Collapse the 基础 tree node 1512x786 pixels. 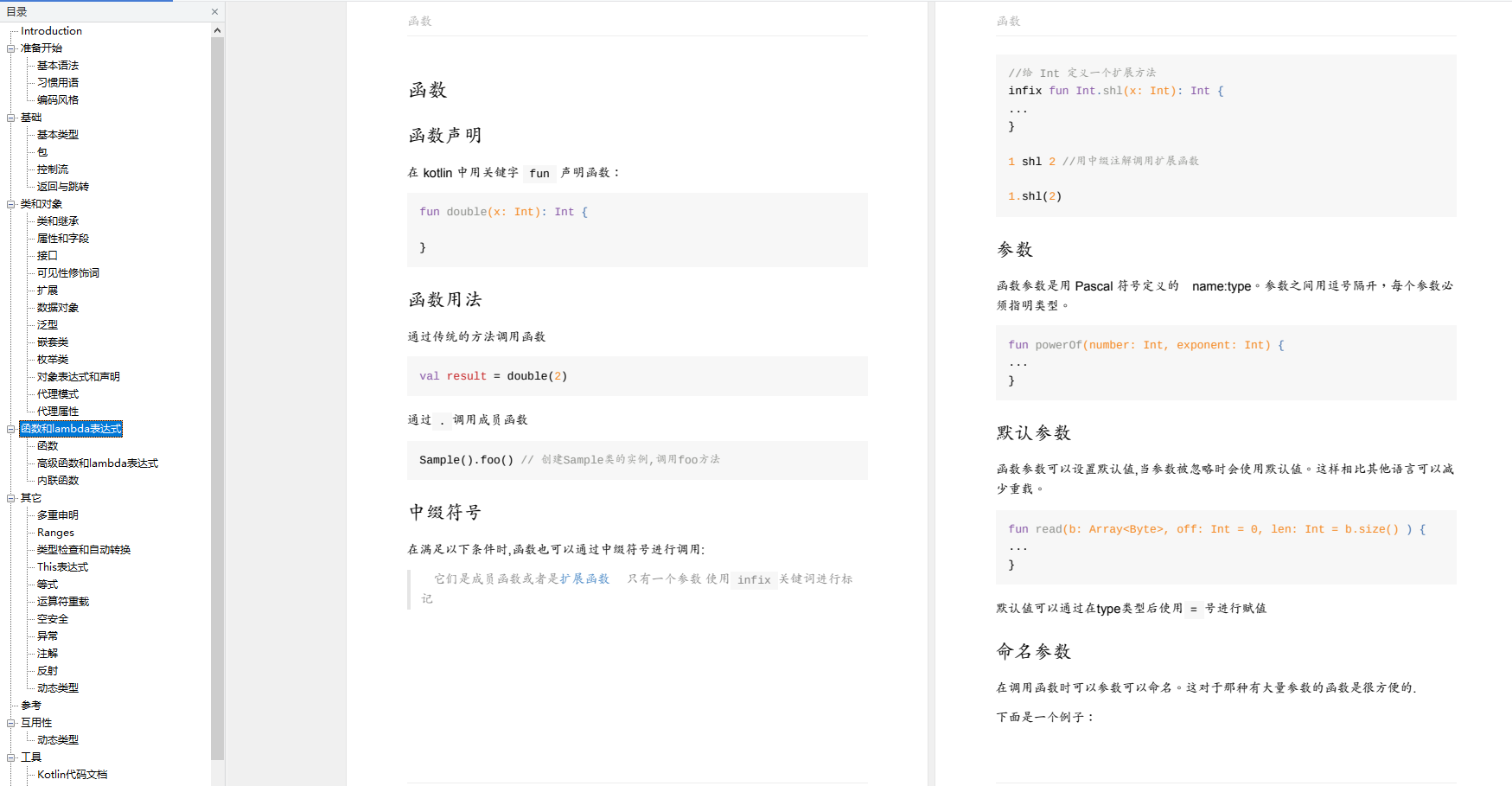coord(11,118)
